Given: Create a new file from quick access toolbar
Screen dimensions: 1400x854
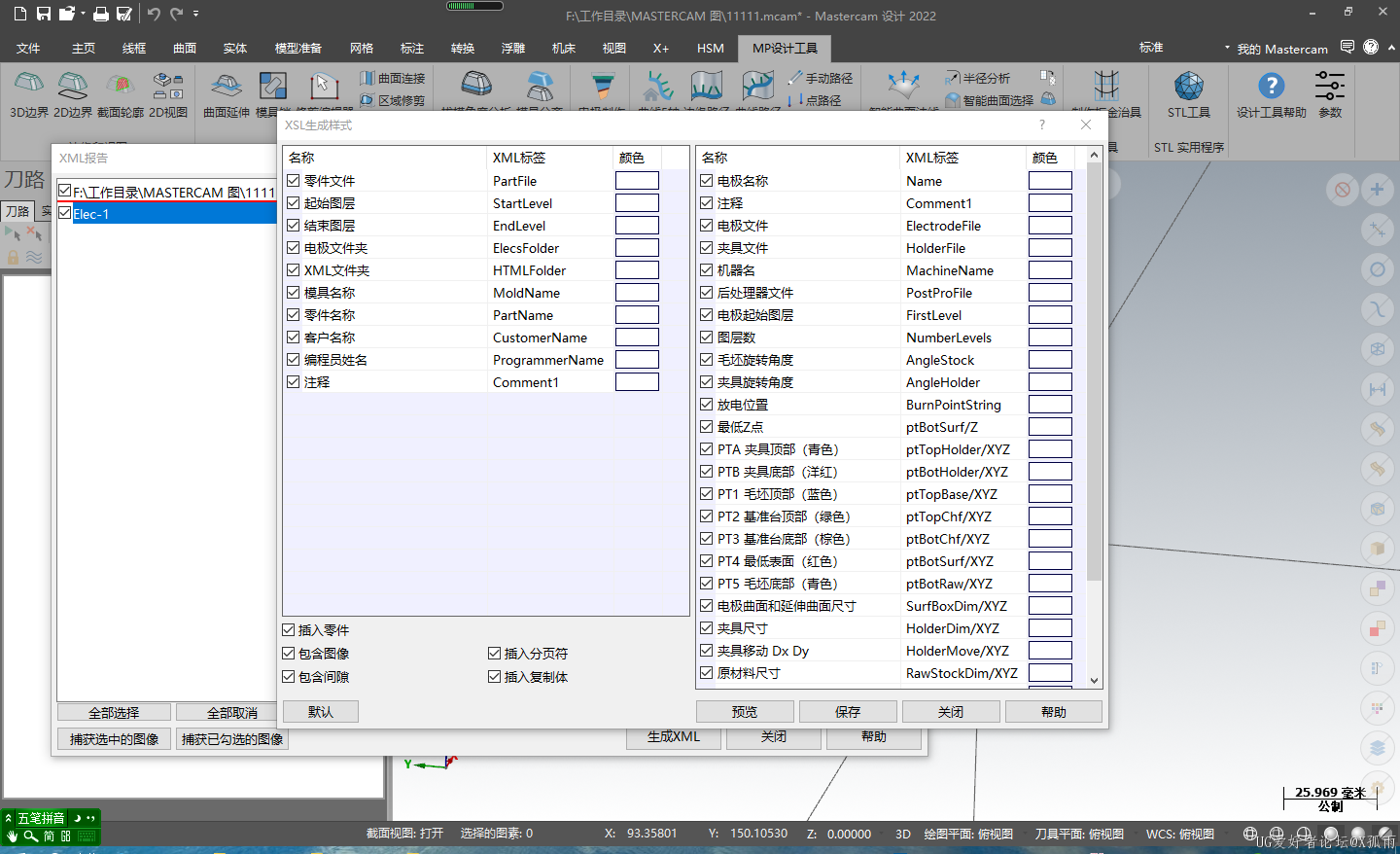Looking at the screenshot, I should point(19,14).
